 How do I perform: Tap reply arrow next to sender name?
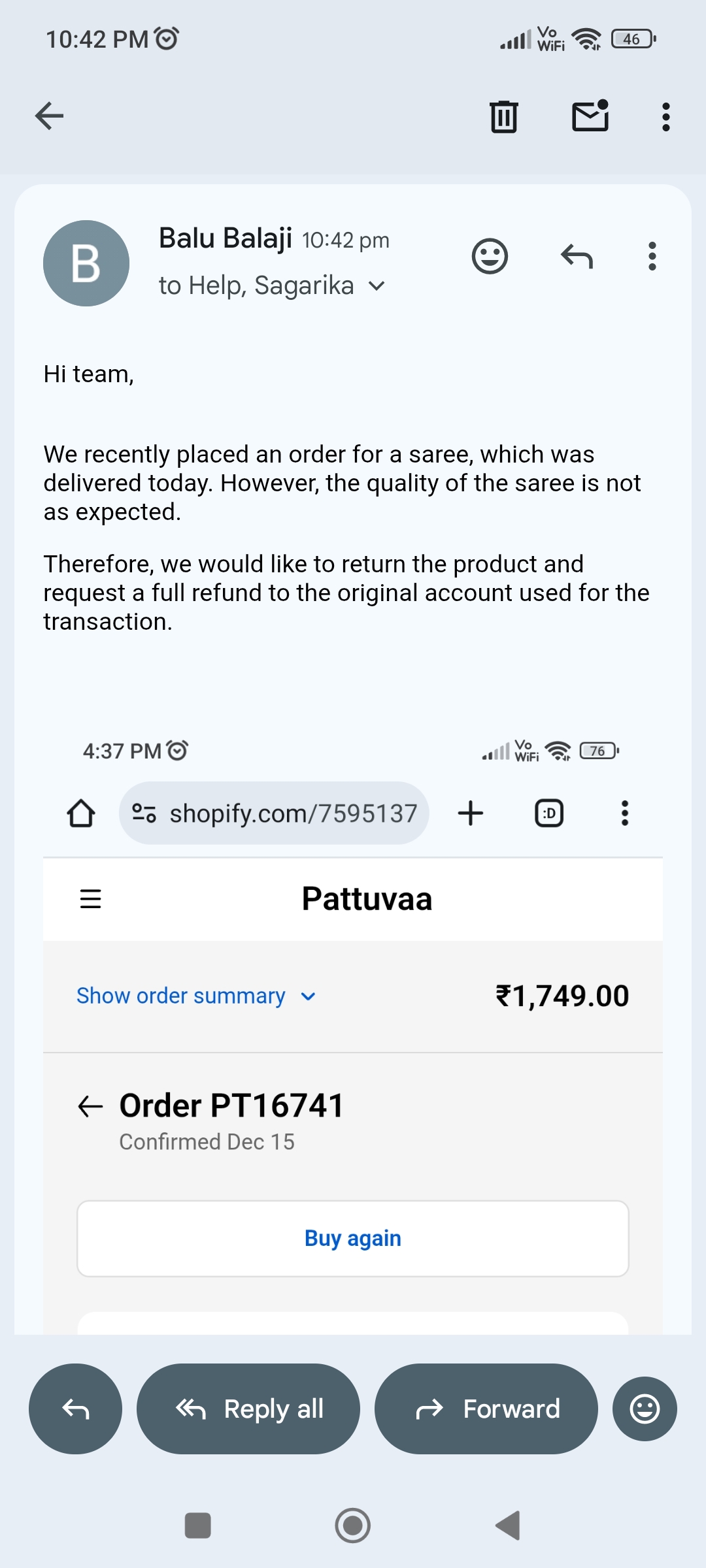tap(577, 256)
